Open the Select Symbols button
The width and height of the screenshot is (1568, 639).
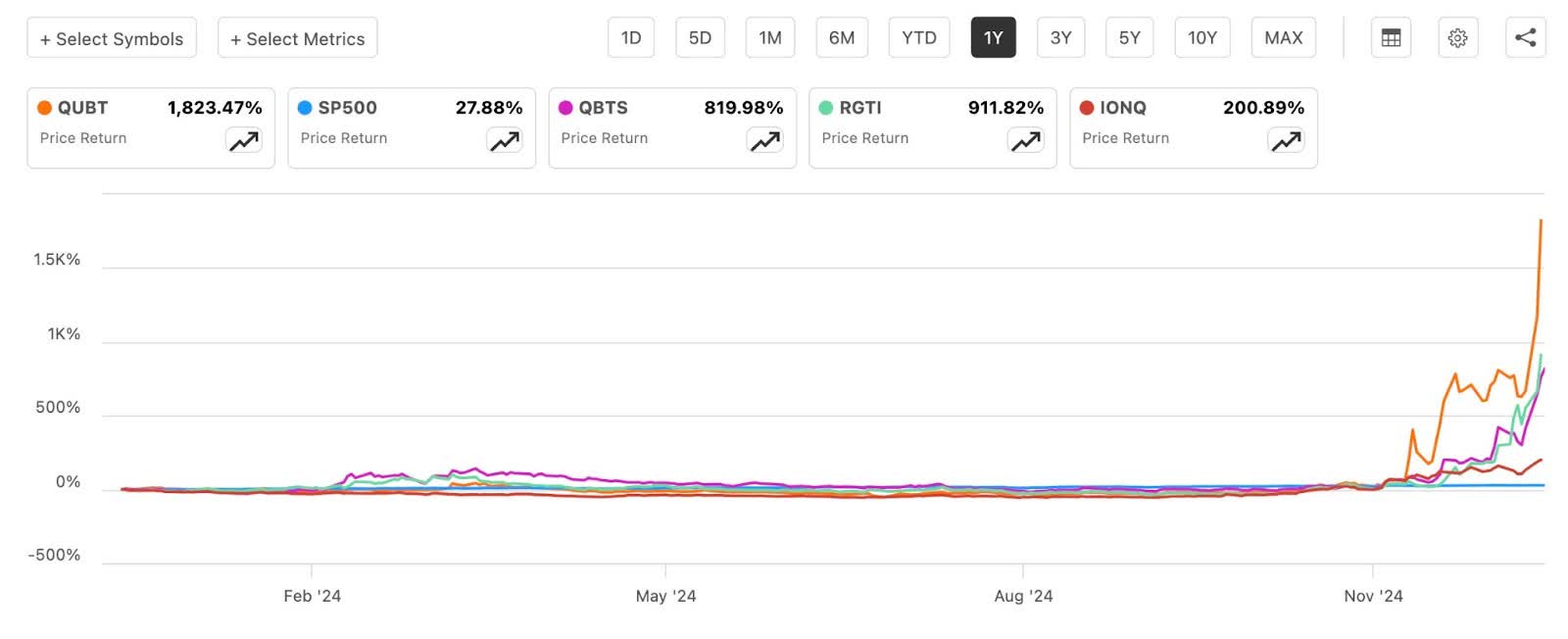tap(112, 38)
